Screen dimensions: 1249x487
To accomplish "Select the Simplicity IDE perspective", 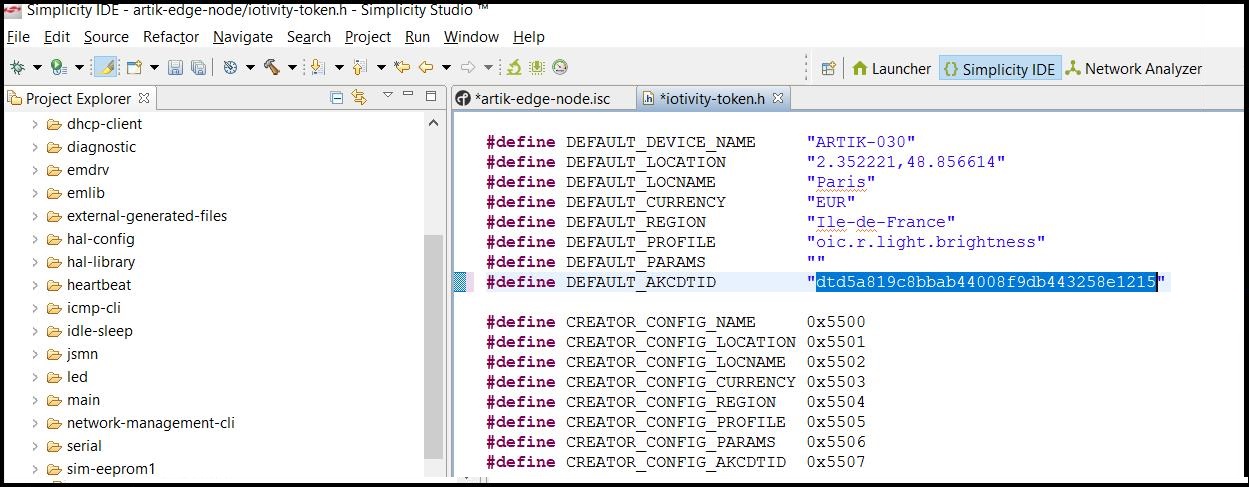I will (999, 68).
